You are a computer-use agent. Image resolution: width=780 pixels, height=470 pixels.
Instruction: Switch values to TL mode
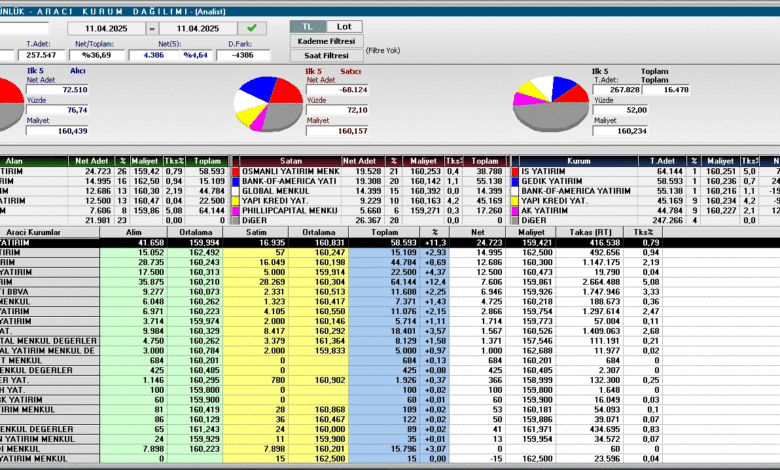tap(308, 26)
